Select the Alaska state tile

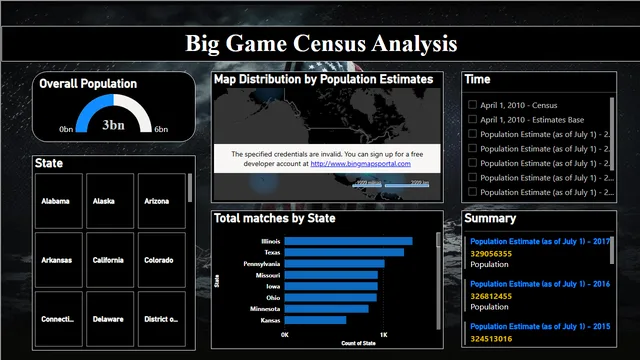click(110, 201)
